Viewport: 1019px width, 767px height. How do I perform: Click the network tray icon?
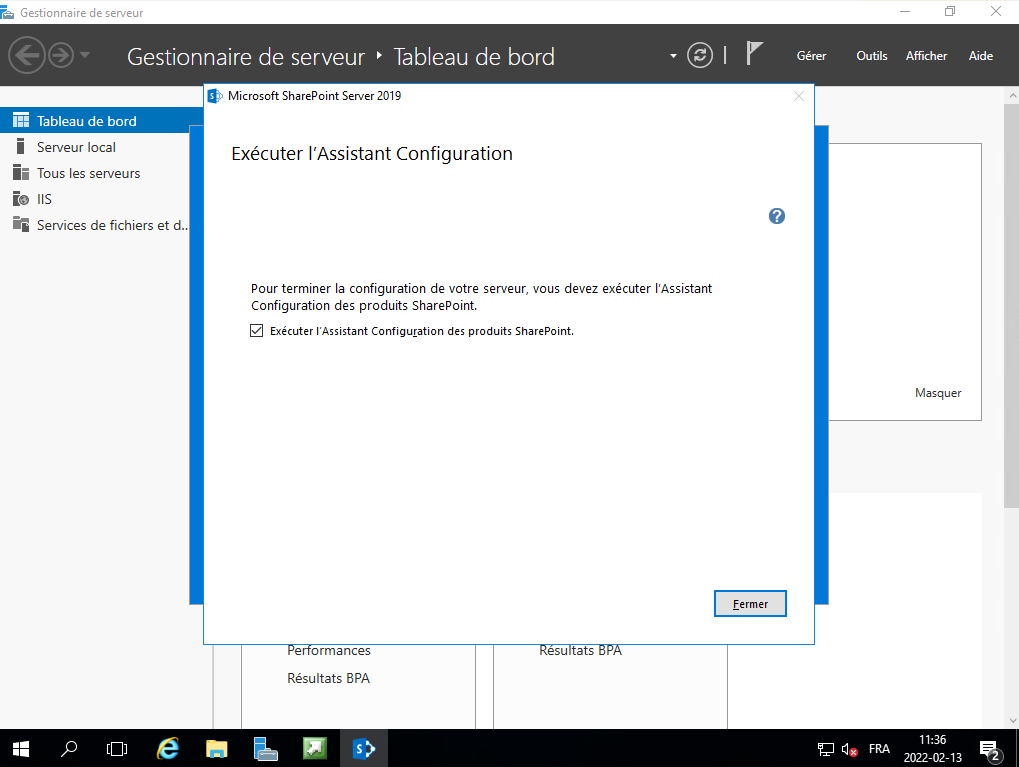coord(825,749)
